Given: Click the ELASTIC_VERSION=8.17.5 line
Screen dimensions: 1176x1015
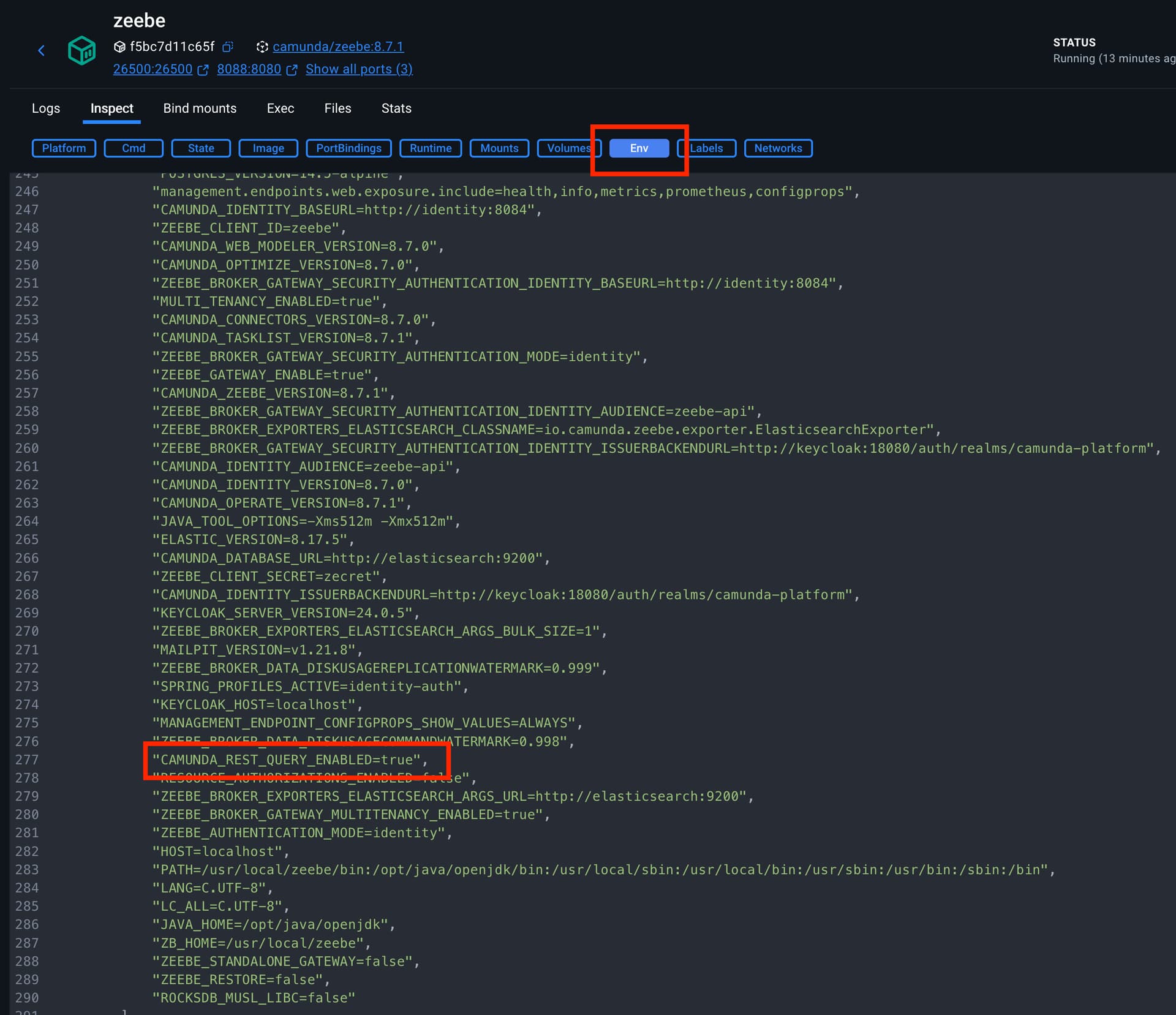Looking at the screenshot, I should 254,540.
